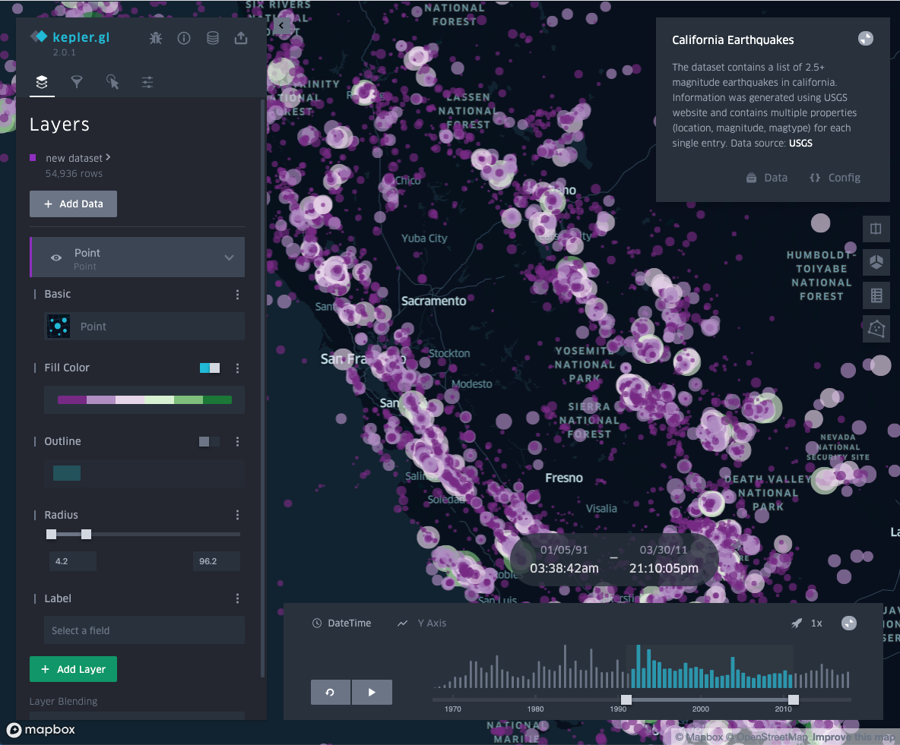Image resolution: width=900 pixels, height=745 pixels.
Task: Click the info icon in header
Action: 184,38
